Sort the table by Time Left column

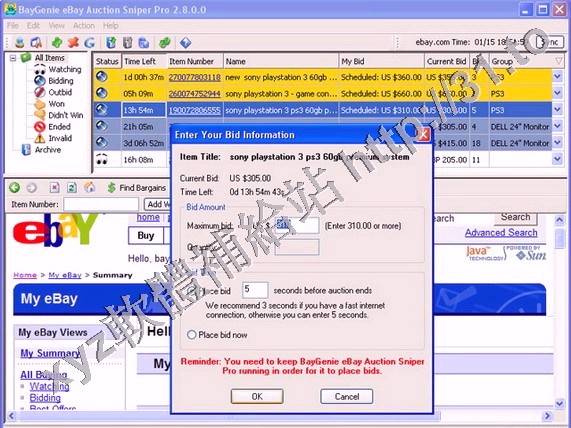pos(144,61)
